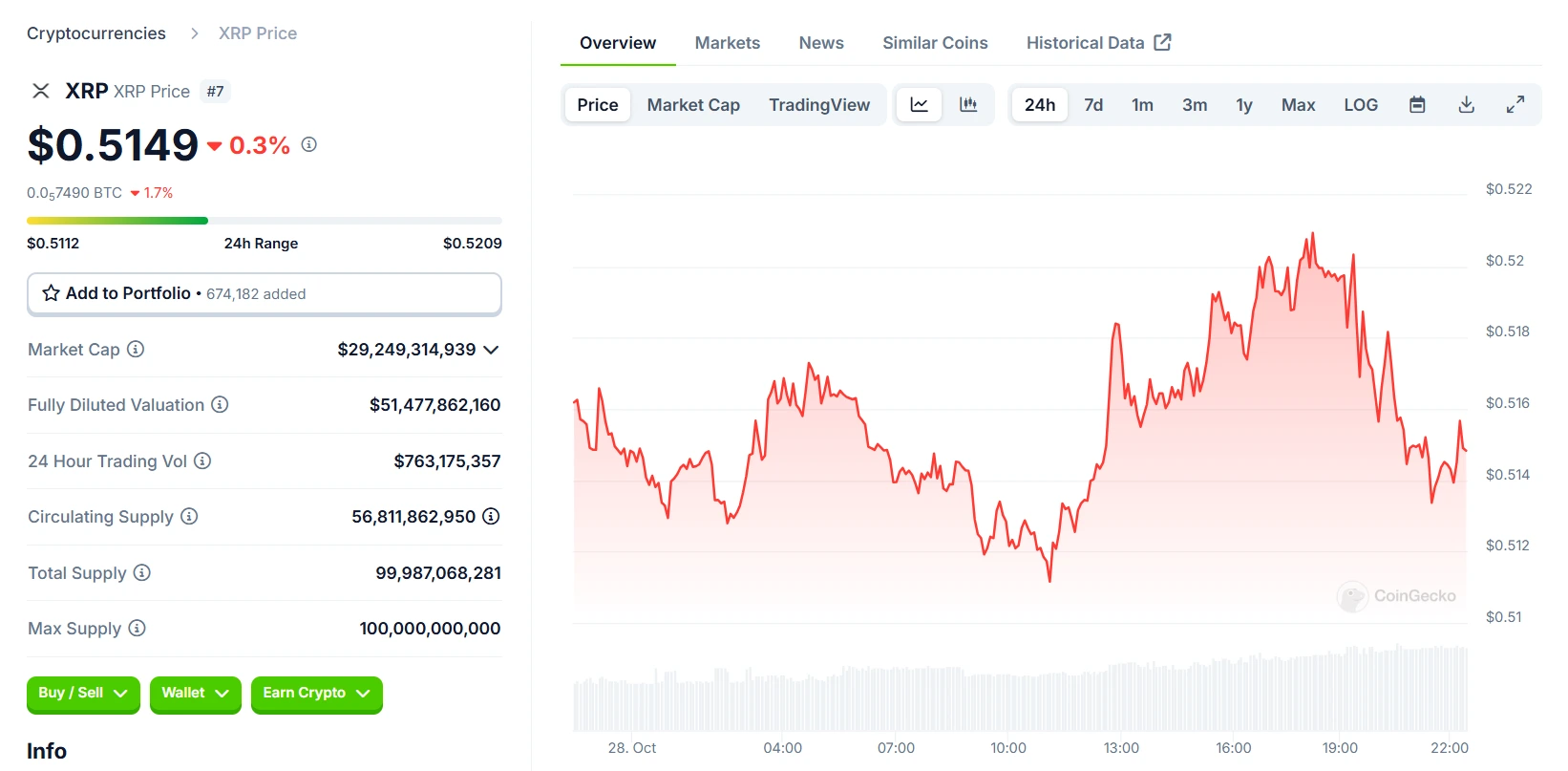The image size is (1568, 771).
Task: Open Circulating Supply label info icon
Action: coord(189,516)
